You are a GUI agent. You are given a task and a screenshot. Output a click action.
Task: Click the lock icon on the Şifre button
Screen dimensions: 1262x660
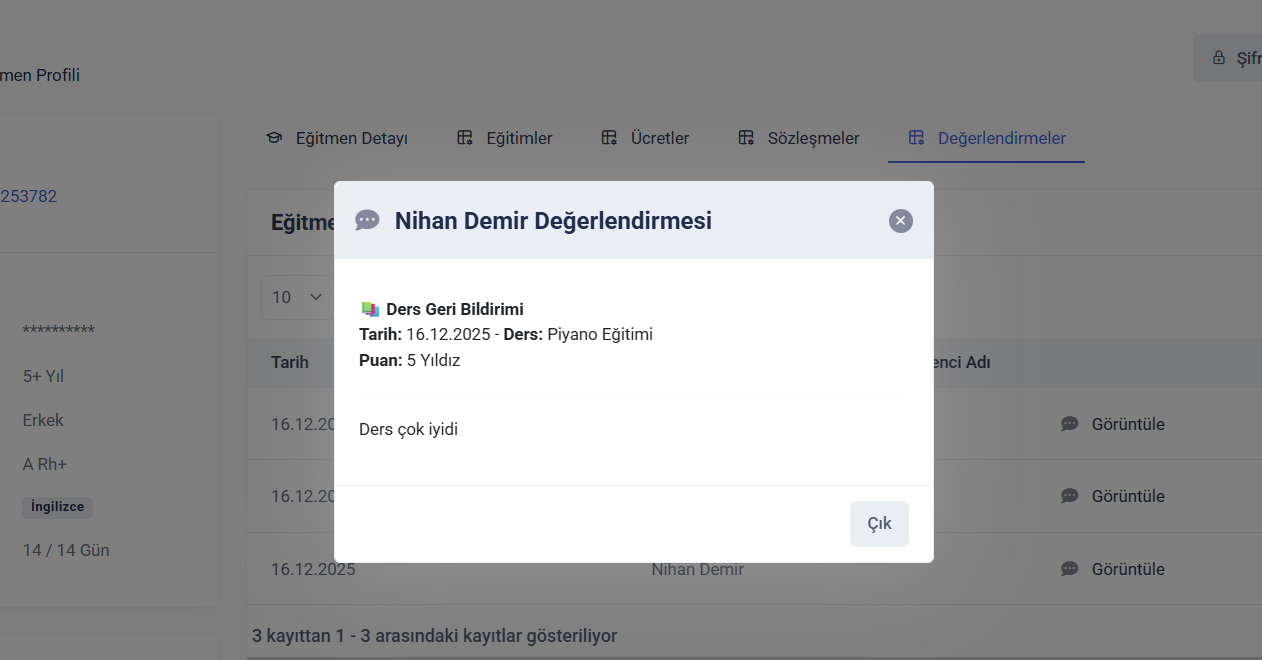click(1219, 58)
